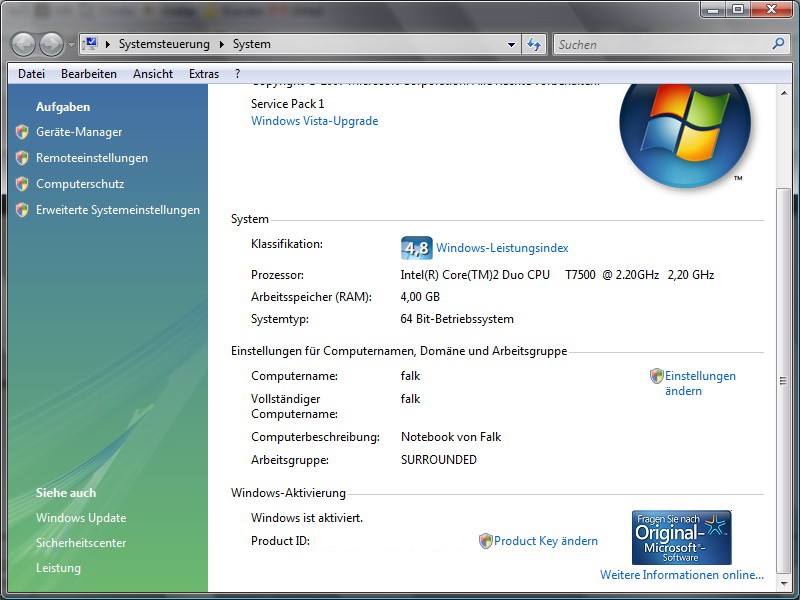The image size is (800, 600).
Task: Maximize the System window
Action: pyautogui.click(x=738, y=9)
